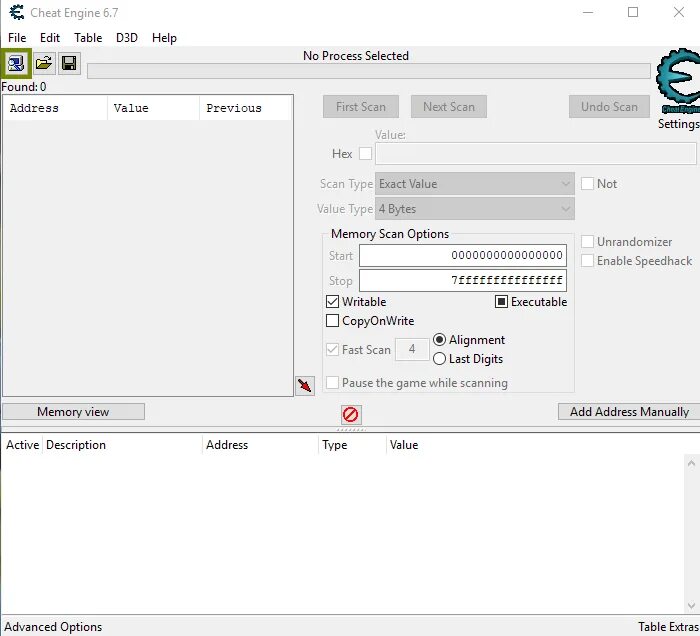700x636 pixels.
Task: Click the Active column header
Action: [x=22, y=445]
